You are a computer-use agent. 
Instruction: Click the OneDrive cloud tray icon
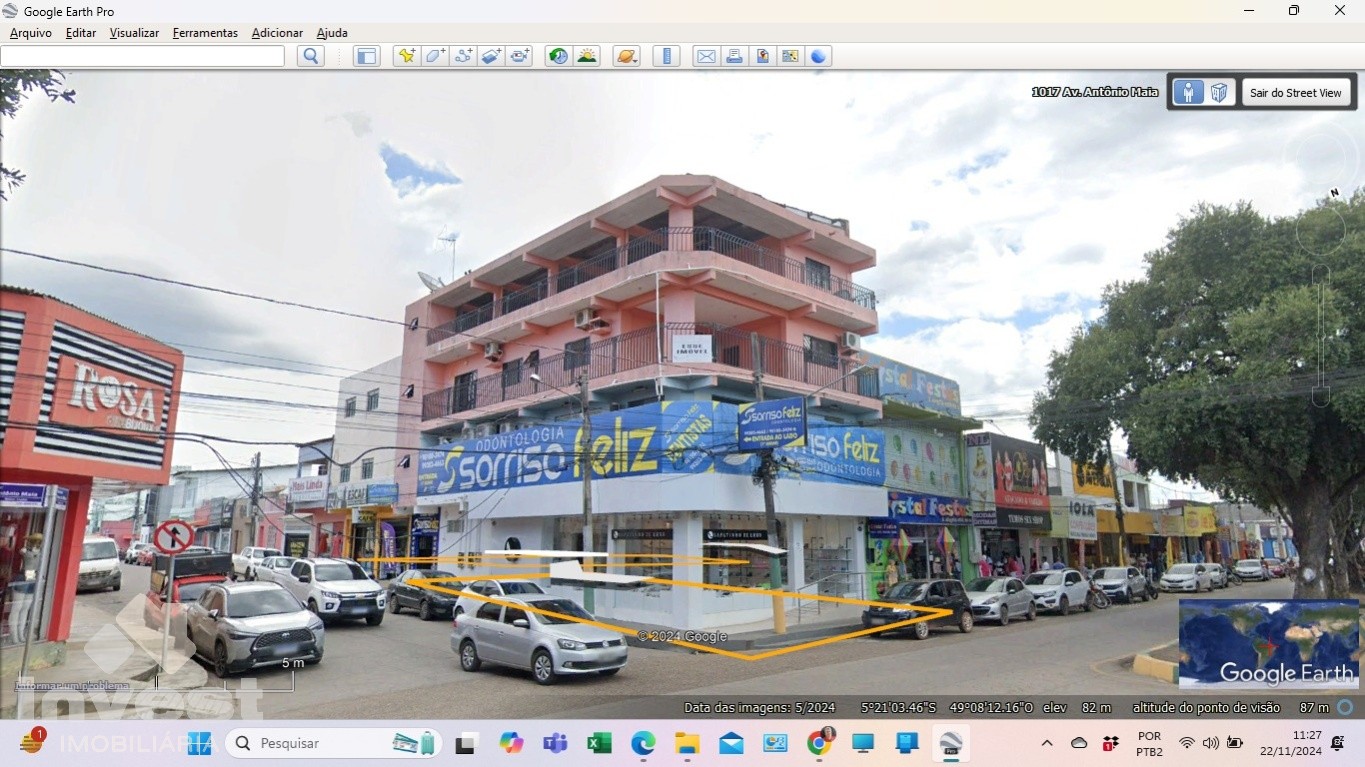pyautogui.click(x=1079, y=743)
